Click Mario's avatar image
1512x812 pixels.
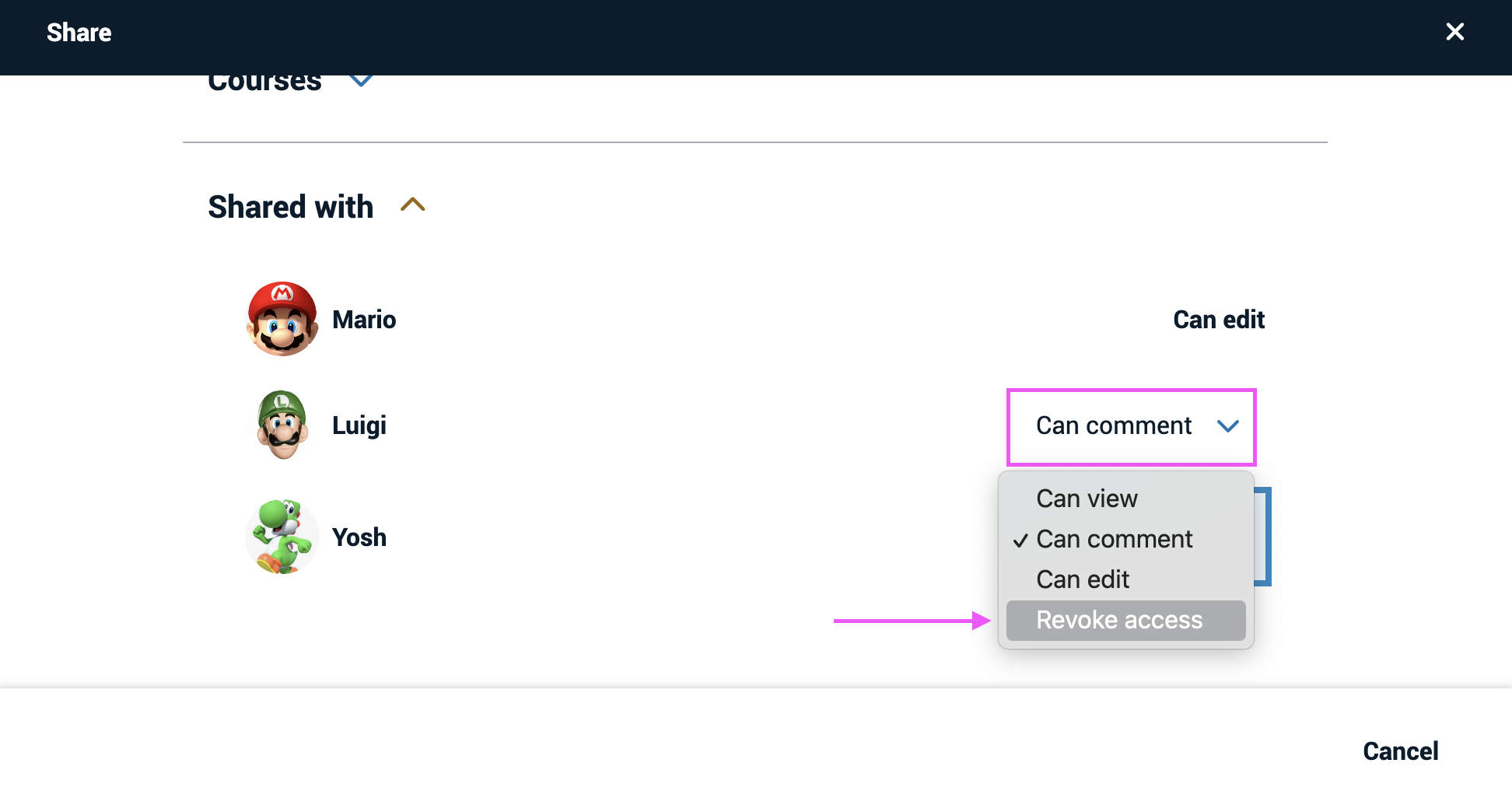282,319
